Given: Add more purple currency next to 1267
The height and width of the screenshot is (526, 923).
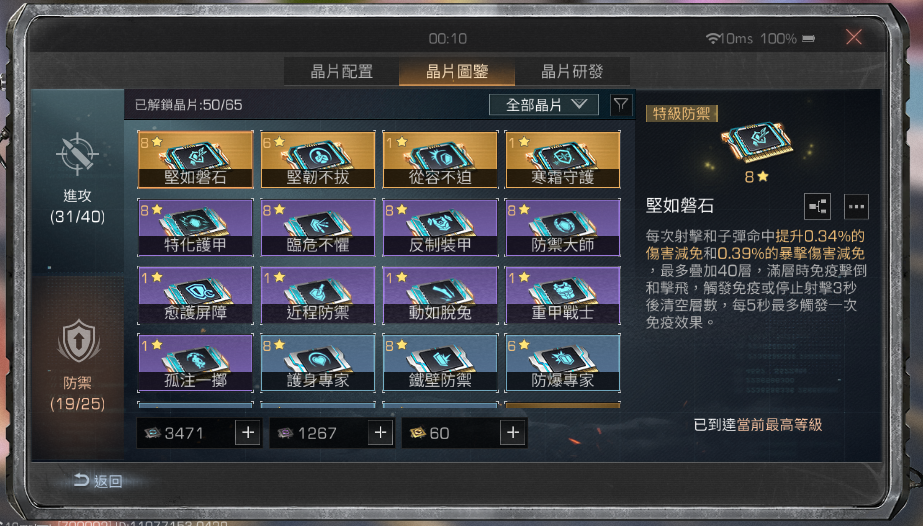Looking at the screenshot, I should click(x=380, y=433).
